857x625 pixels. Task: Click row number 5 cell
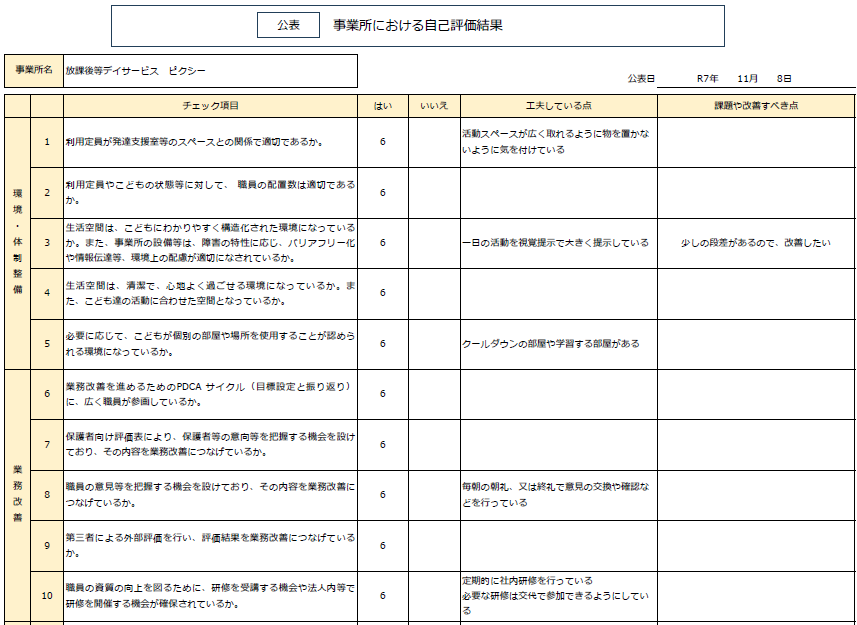tap(47, 344)
